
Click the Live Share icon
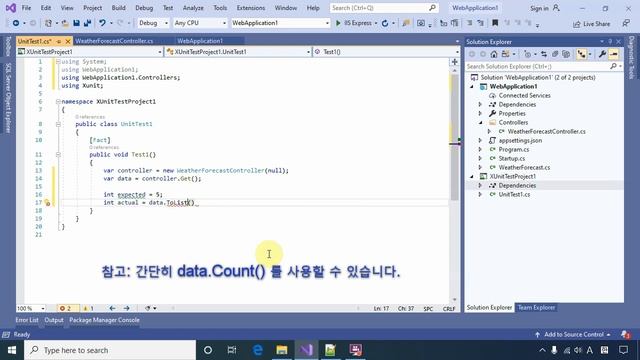pyautogui.click(x=576, y=24)
